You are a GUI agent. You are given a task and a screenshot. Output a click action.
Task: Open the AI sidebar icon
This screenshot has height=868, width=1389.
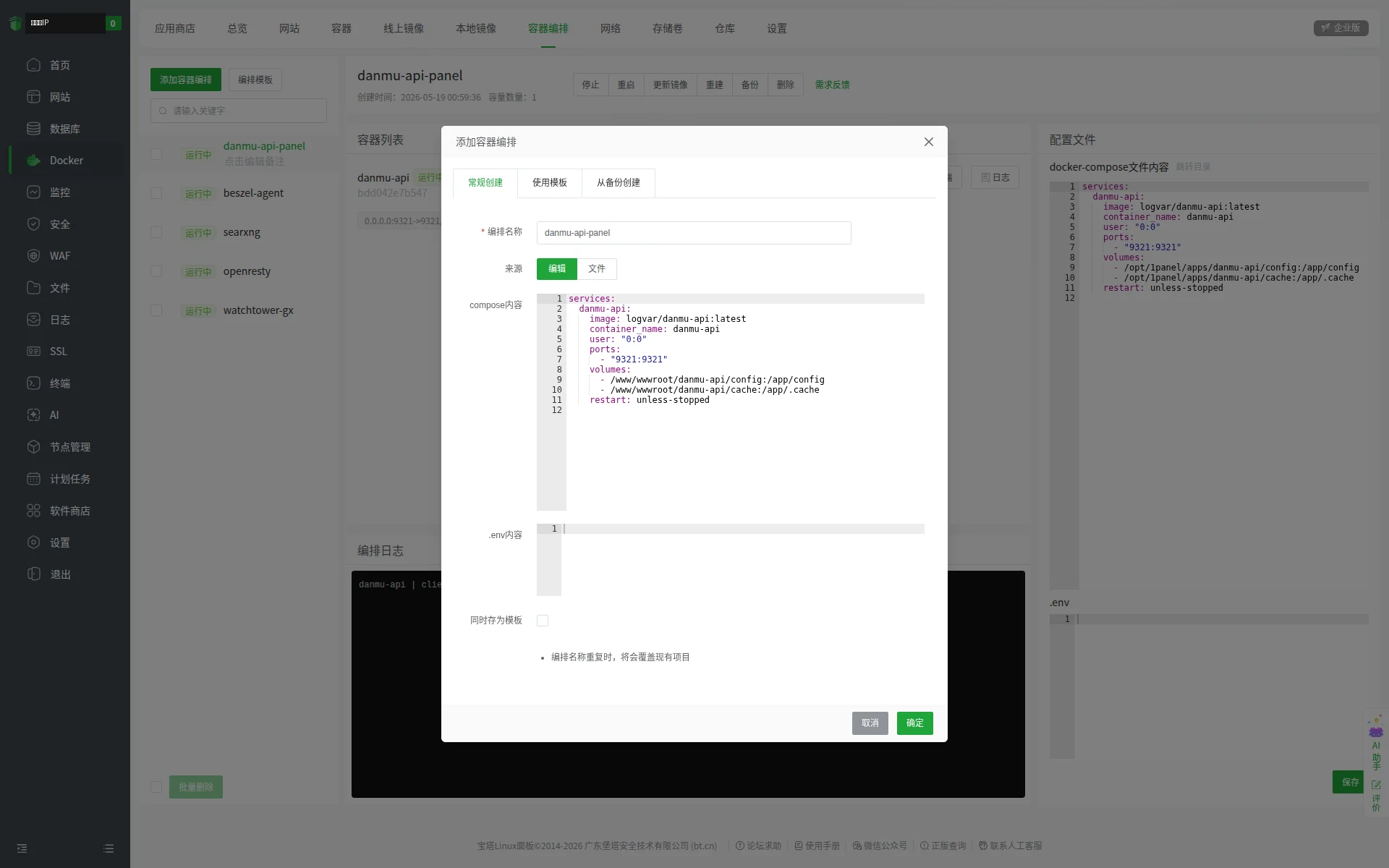point(33,415)
